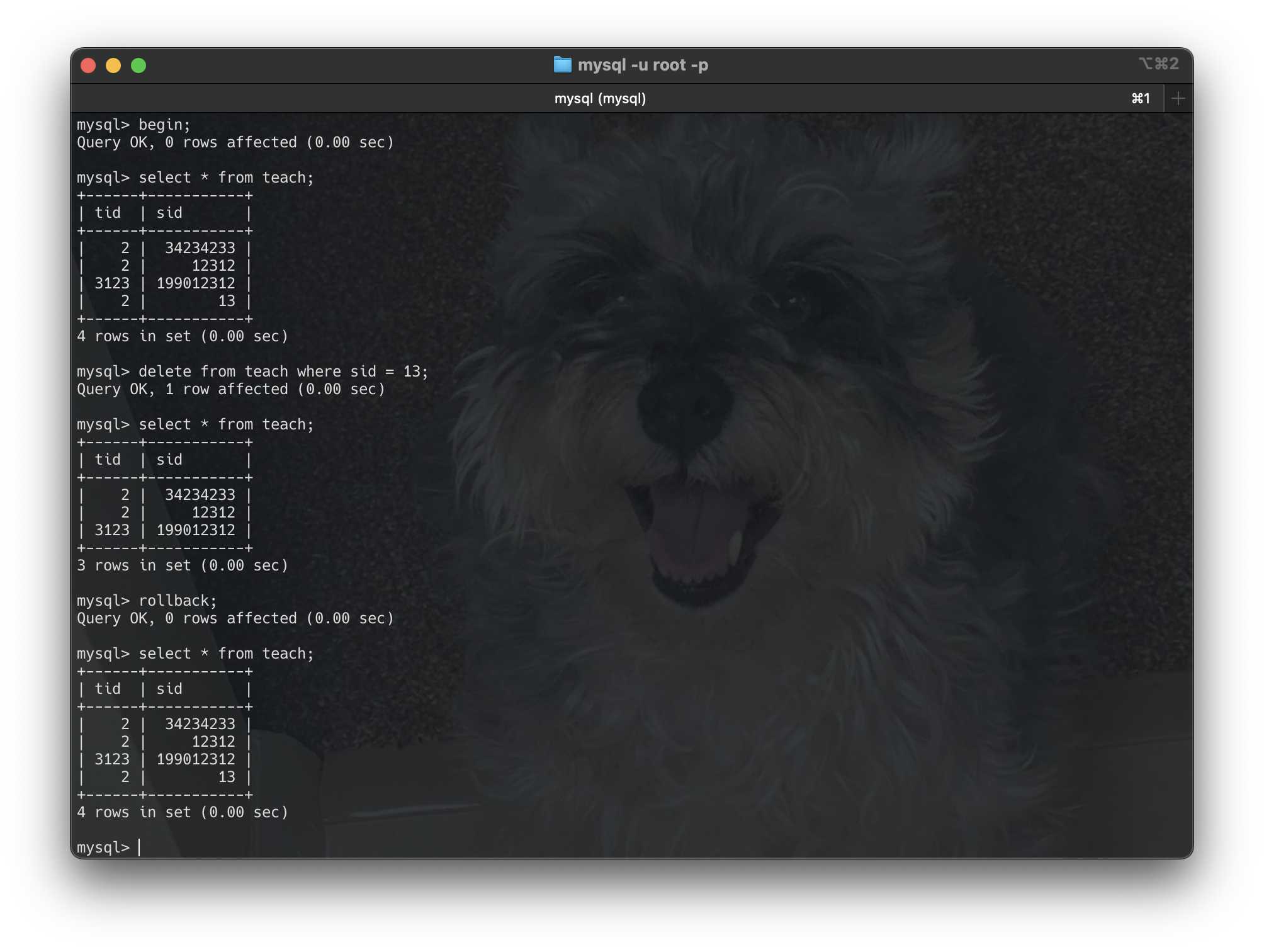Click the window title mysql -u root -p

pos(642,64)
